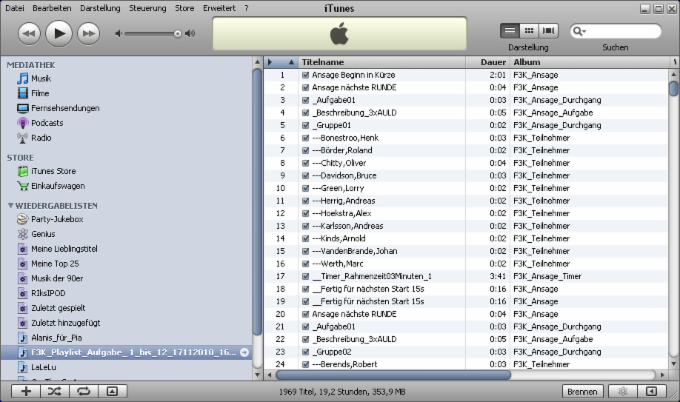Open Einkaufswagen shopping cart

pyautogui.click(x=58, y=186)
